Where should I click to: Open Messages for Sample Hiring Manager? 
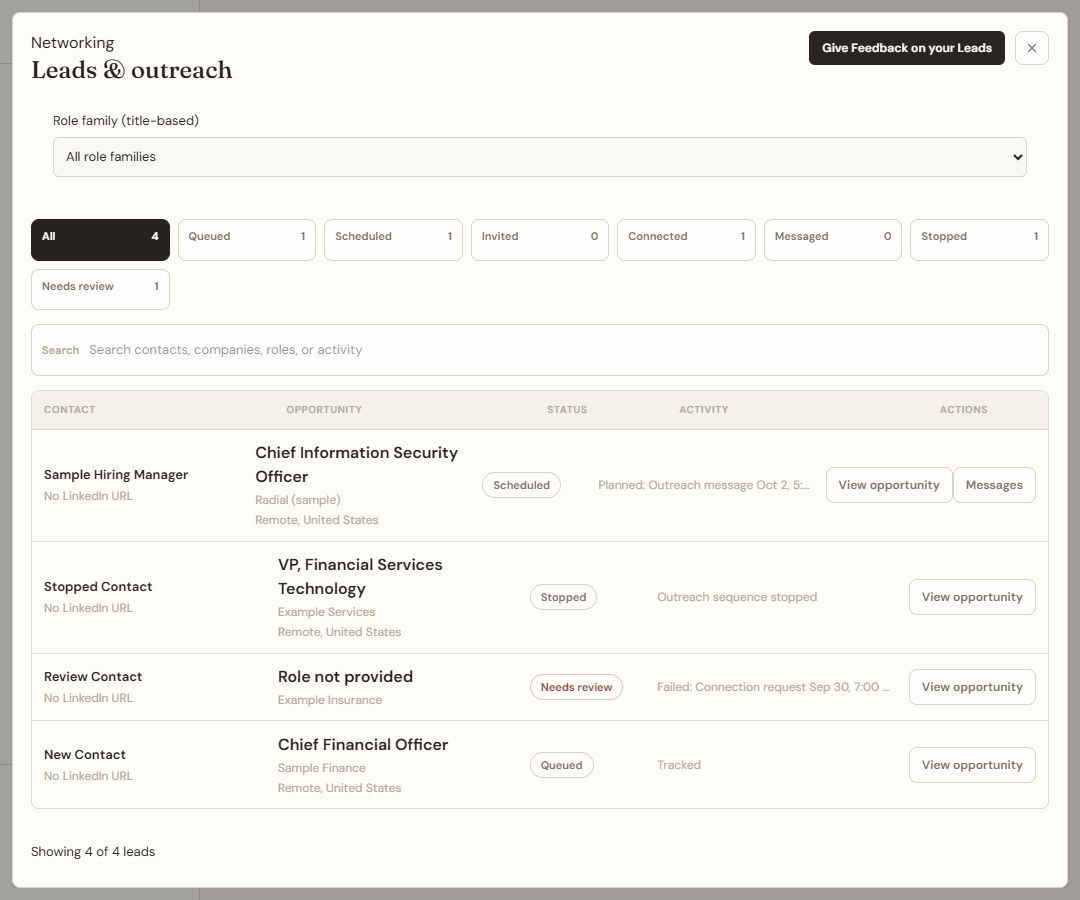click(994, 485)
